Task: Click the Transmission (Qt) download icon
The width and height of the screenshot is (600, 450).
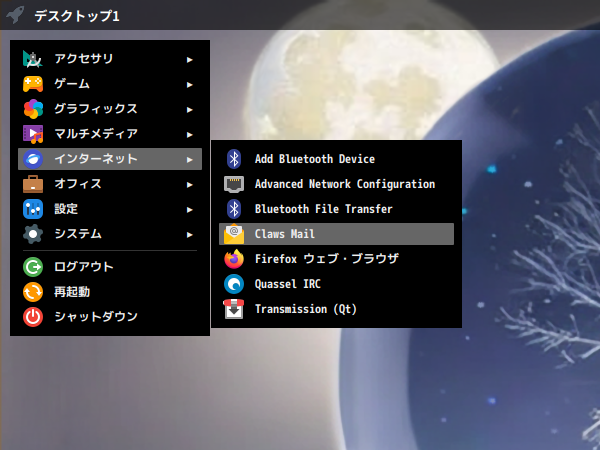Action: pyautogui.click(x=234, y=309)
